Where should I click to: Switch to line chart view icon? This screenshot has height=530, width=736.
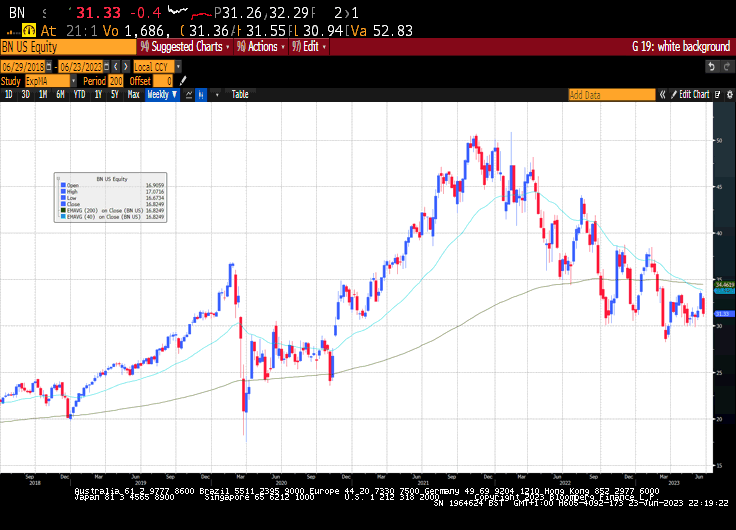click(189, 94)
